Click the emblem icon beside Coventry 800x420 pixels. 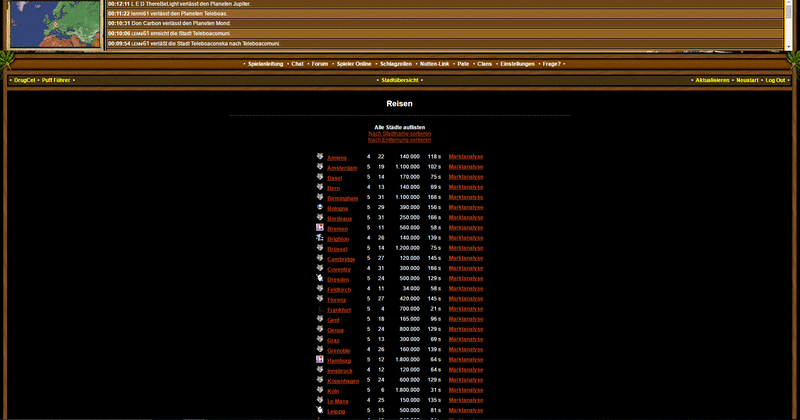(x=320, y=268)
